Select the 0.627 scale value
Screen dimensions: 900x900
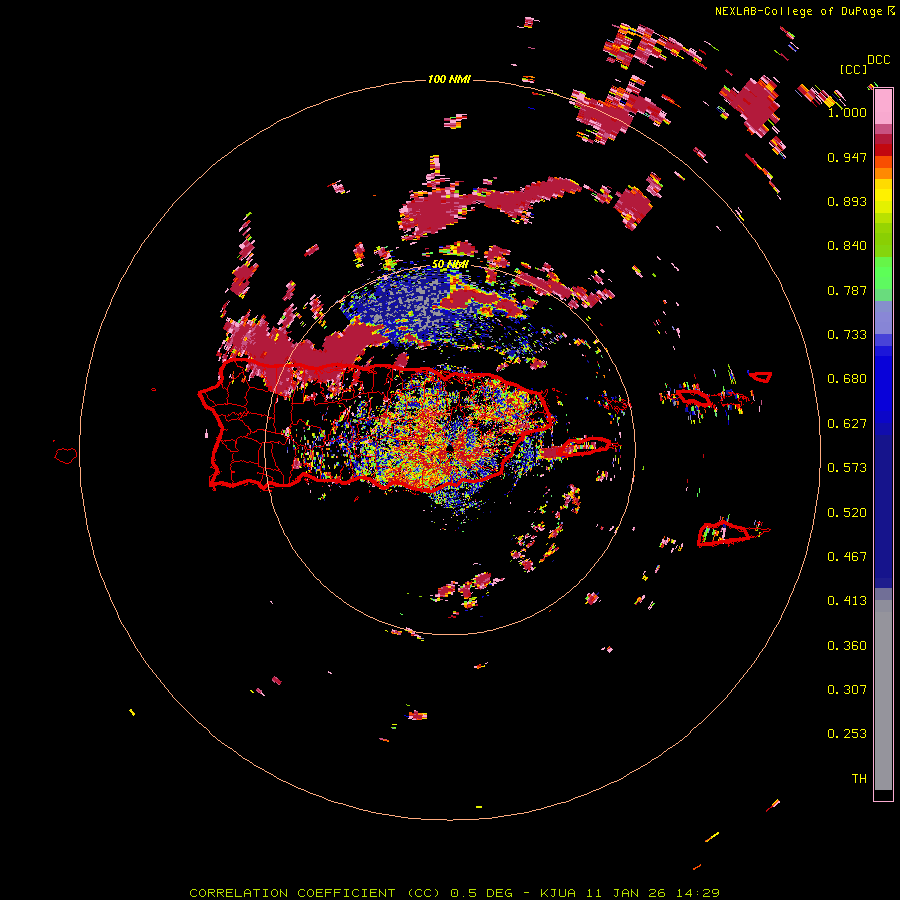tap(847, 424)
